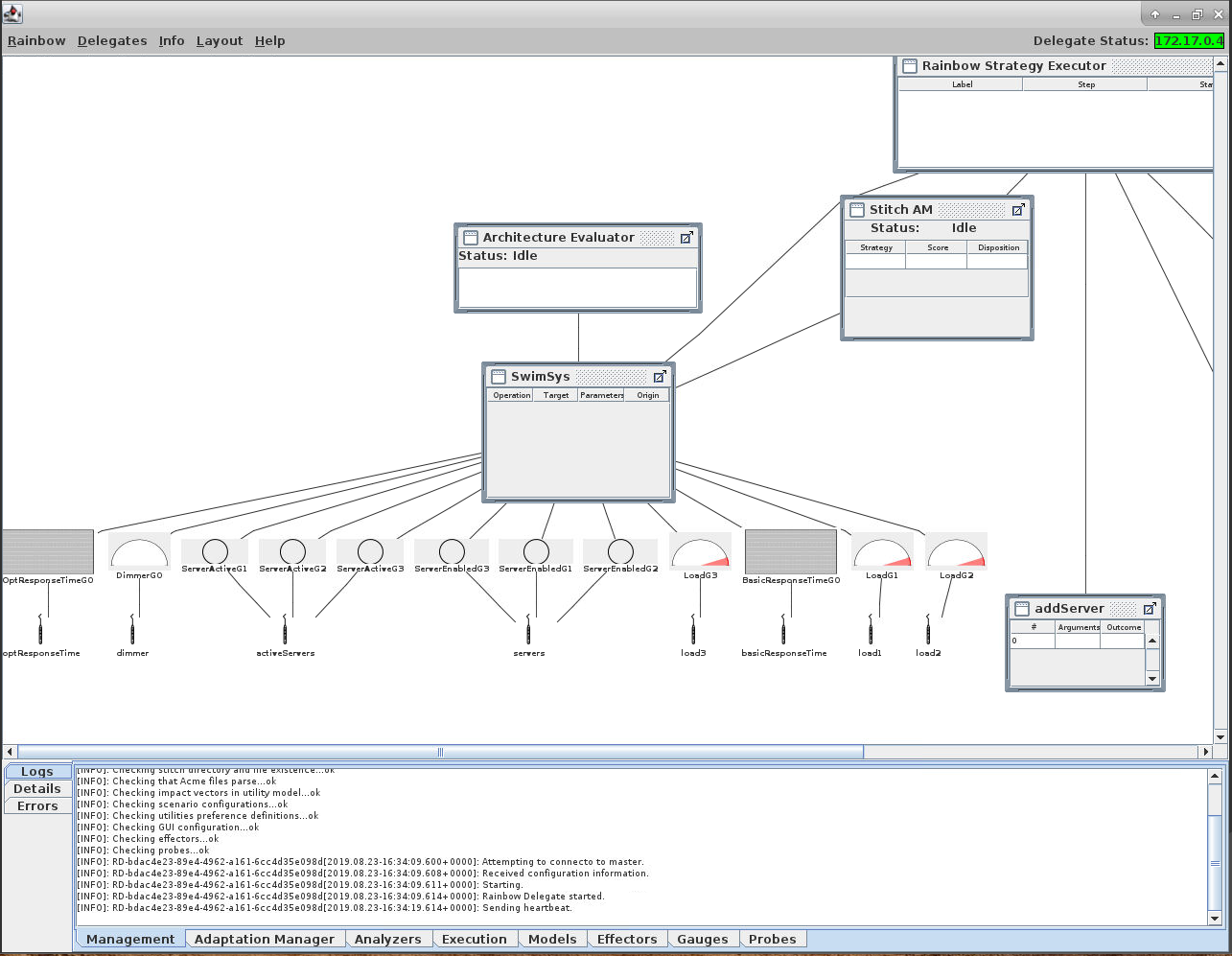Open the Delegates menu
1232x956 pixels.
(112, 41)
